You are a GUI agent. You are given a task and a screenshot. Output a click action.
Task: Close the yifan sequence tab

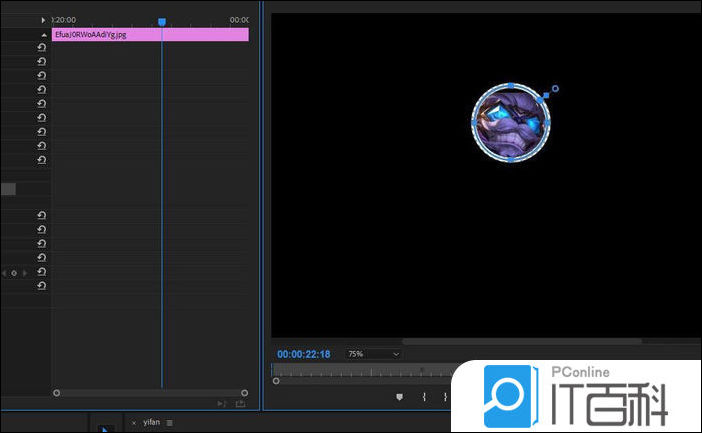click(134, 423)
